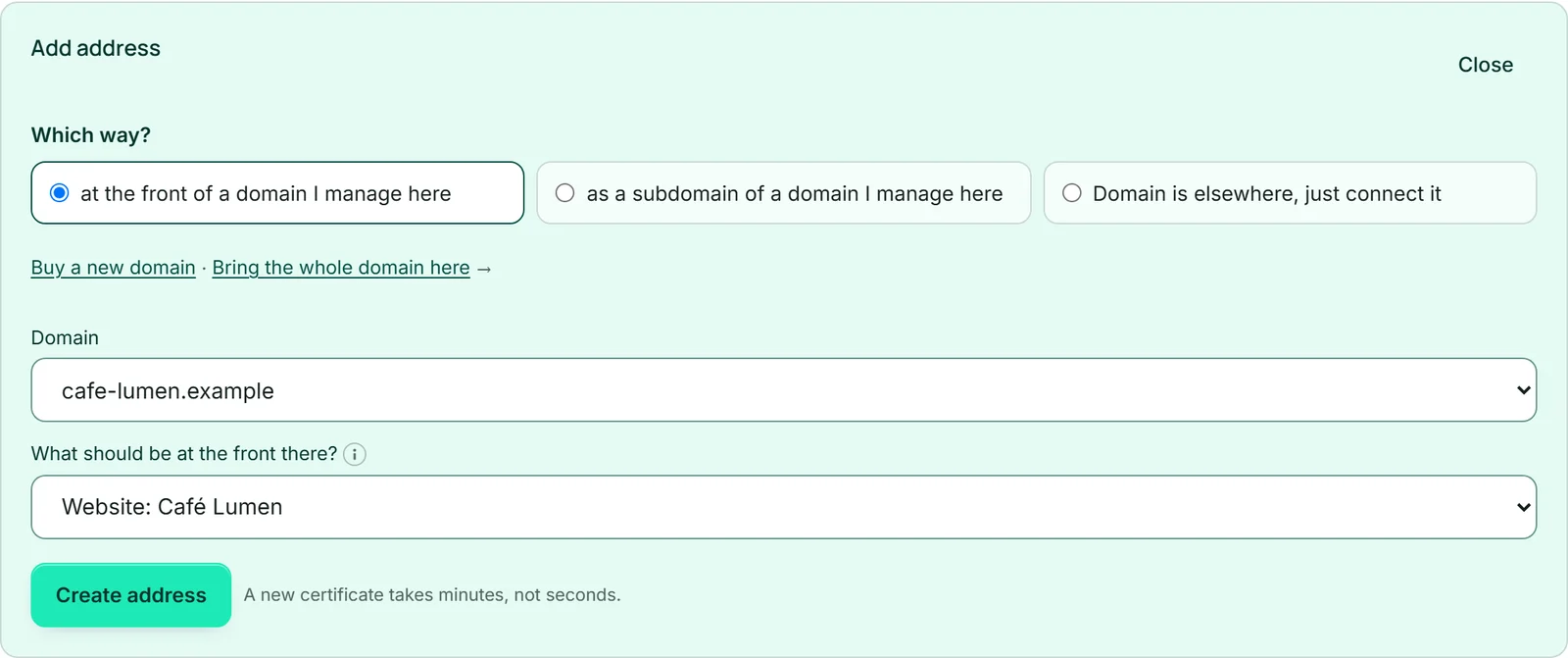Image resolution: width=1568 pixels, height=658 pixels.
Task: Click 'What should be at the front there?' label
Action: pyautogui.click(x=184, y=454)
